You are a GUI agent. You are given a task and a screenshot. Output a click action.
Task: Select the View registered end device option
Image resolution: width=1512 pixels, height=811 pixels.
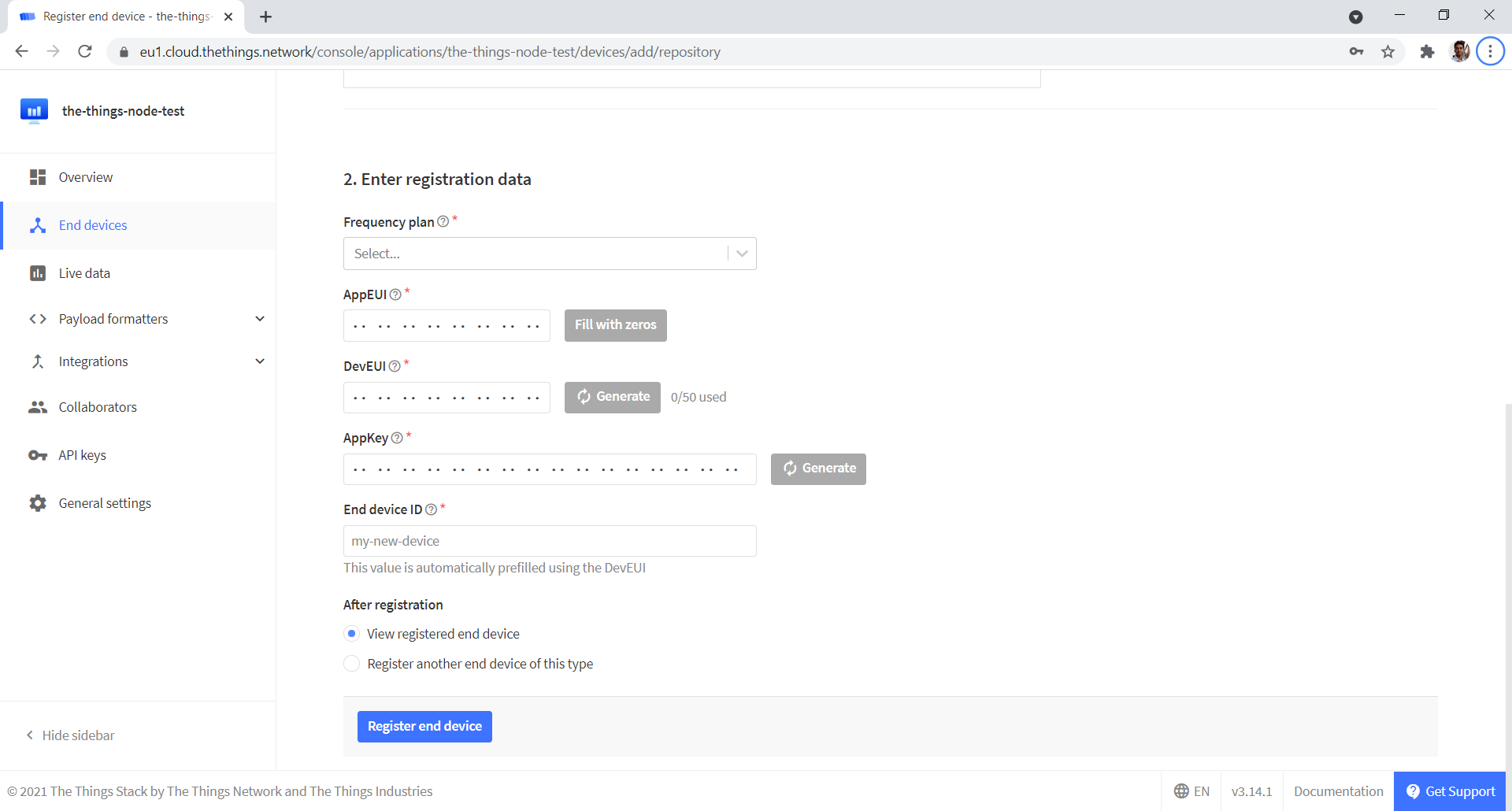(x=351, y=633)
